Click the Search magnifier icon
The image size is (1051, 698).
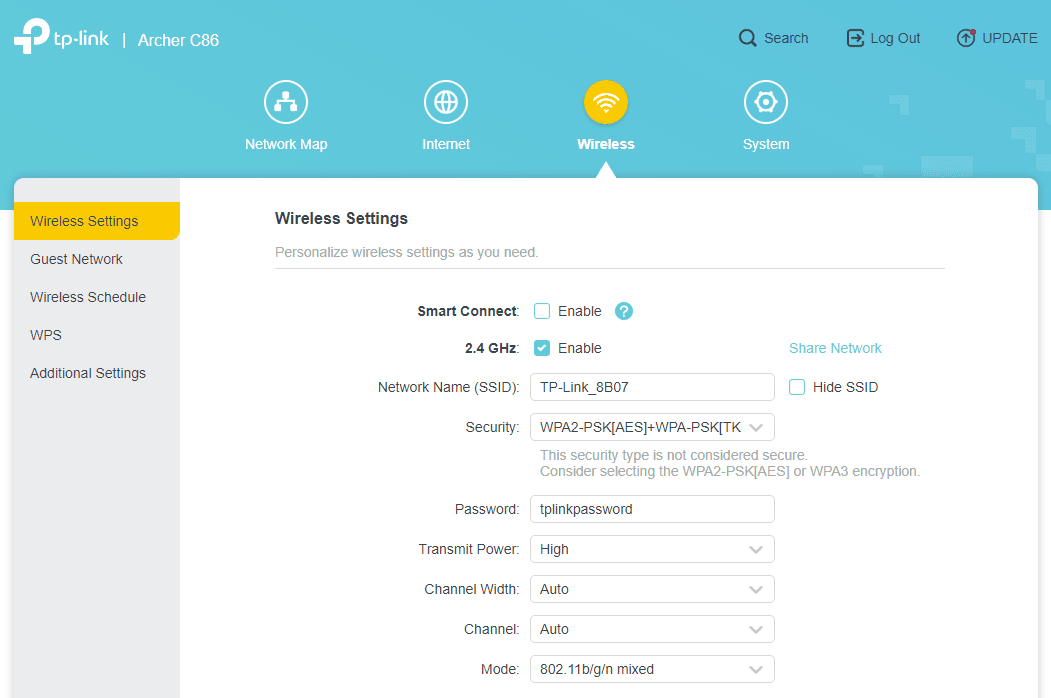click(748, 38)
